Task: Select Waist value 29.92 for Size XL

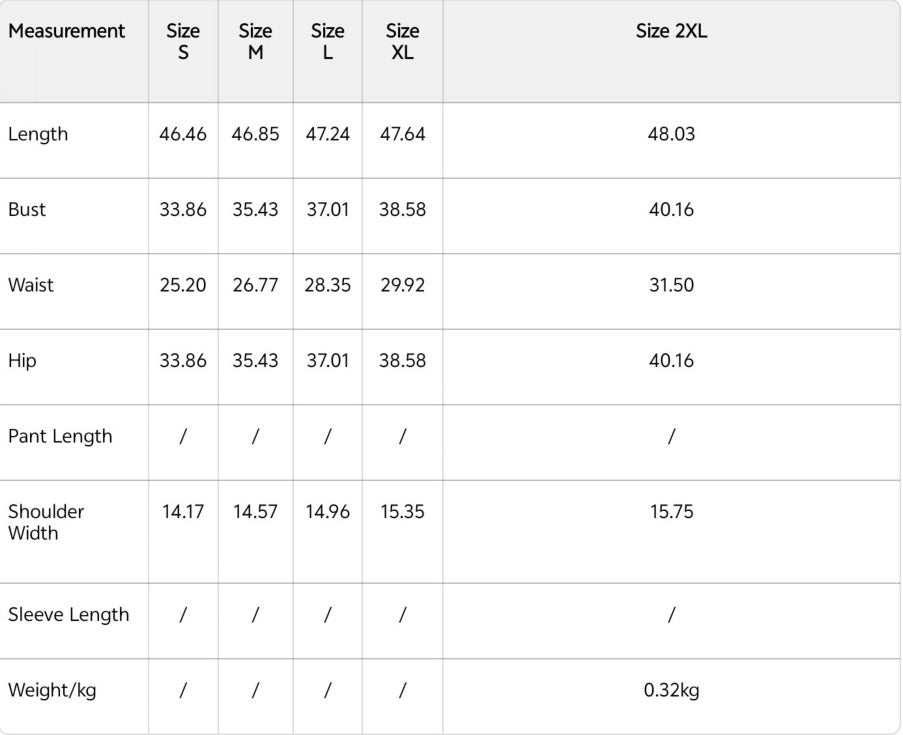Action: coord(402,285)
